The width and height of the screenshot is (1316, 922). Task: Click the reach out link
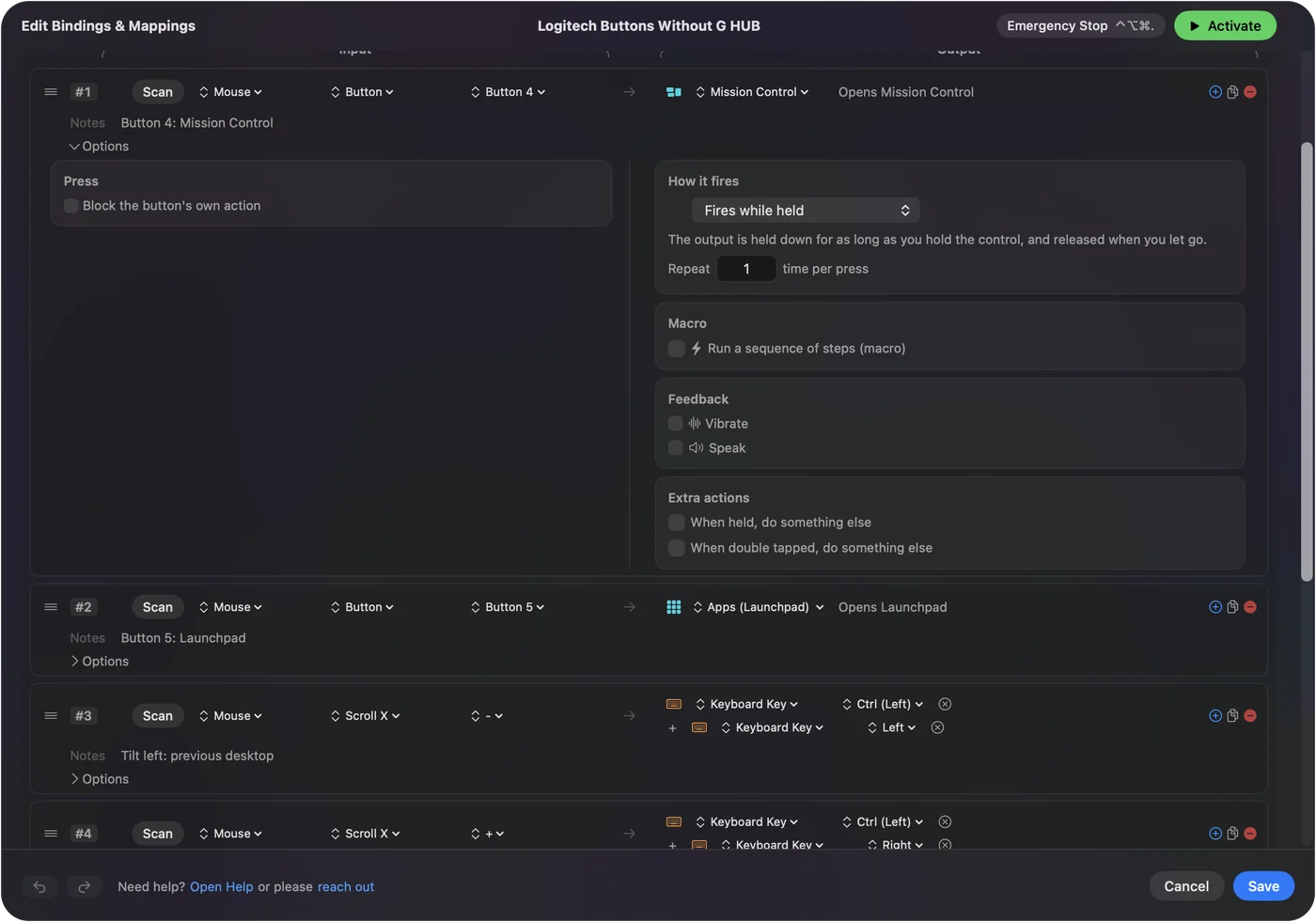(346, 887)
